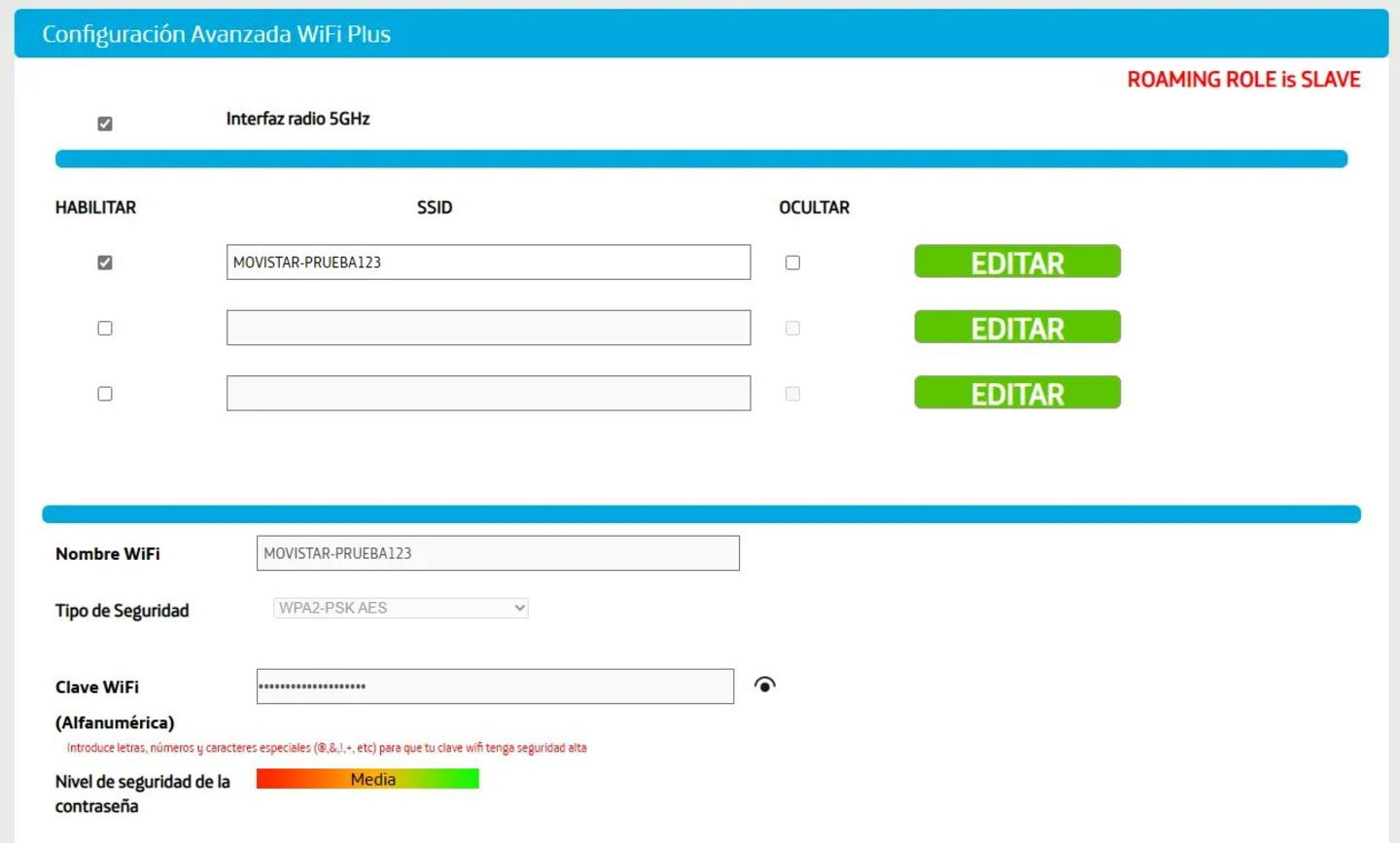Open the Tipo de Seguridad WPA2-PSK AES dropdown

point(401,608)
